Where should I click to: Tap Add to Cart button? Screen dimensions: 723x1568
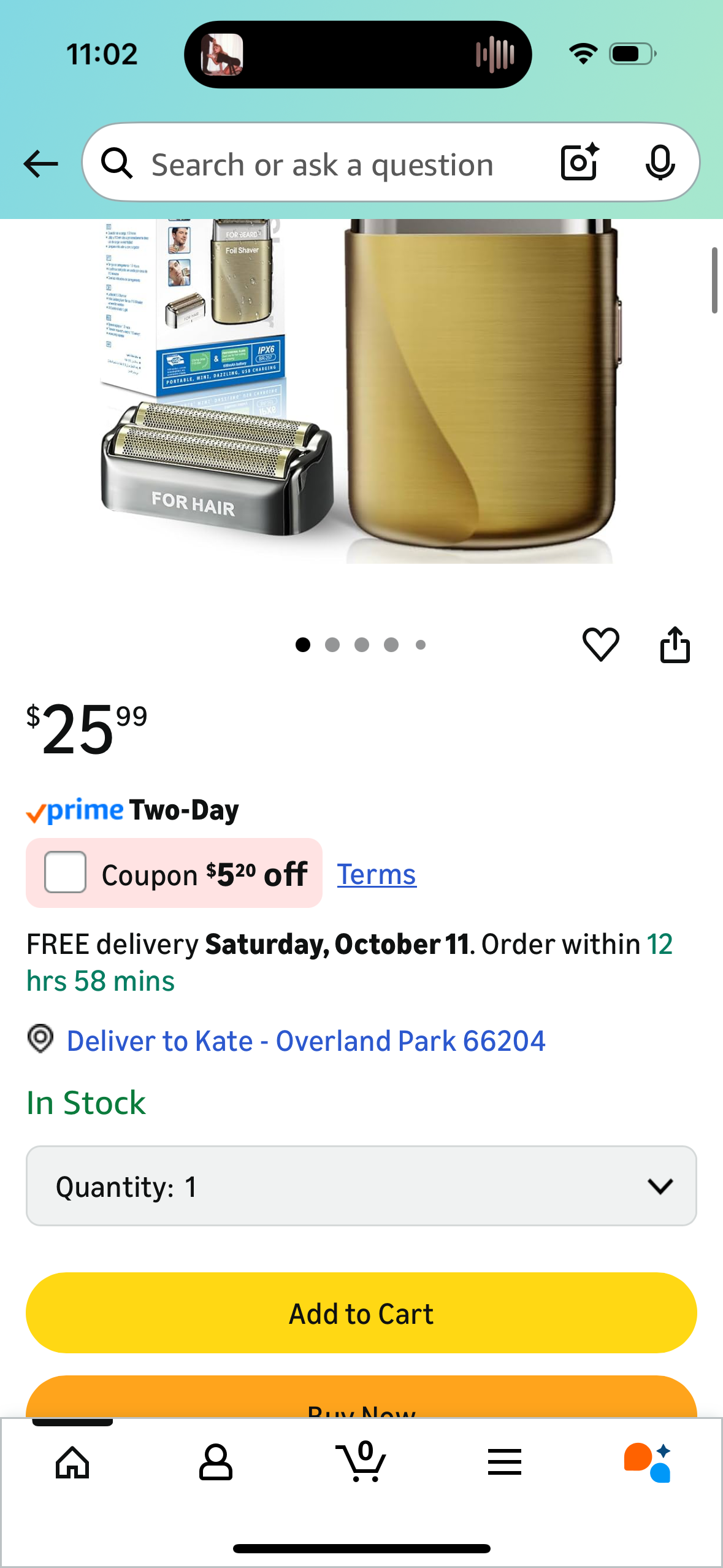coord(361,1313)
